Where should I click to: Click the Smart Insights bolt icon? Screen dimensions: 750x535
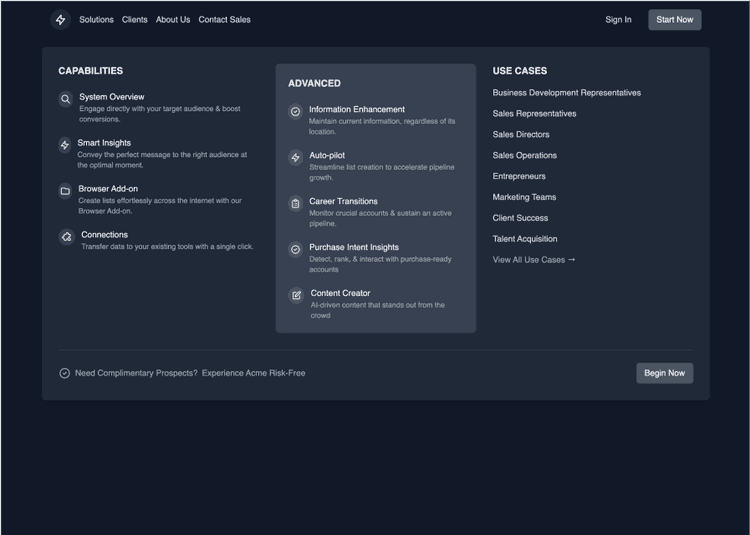65,145
